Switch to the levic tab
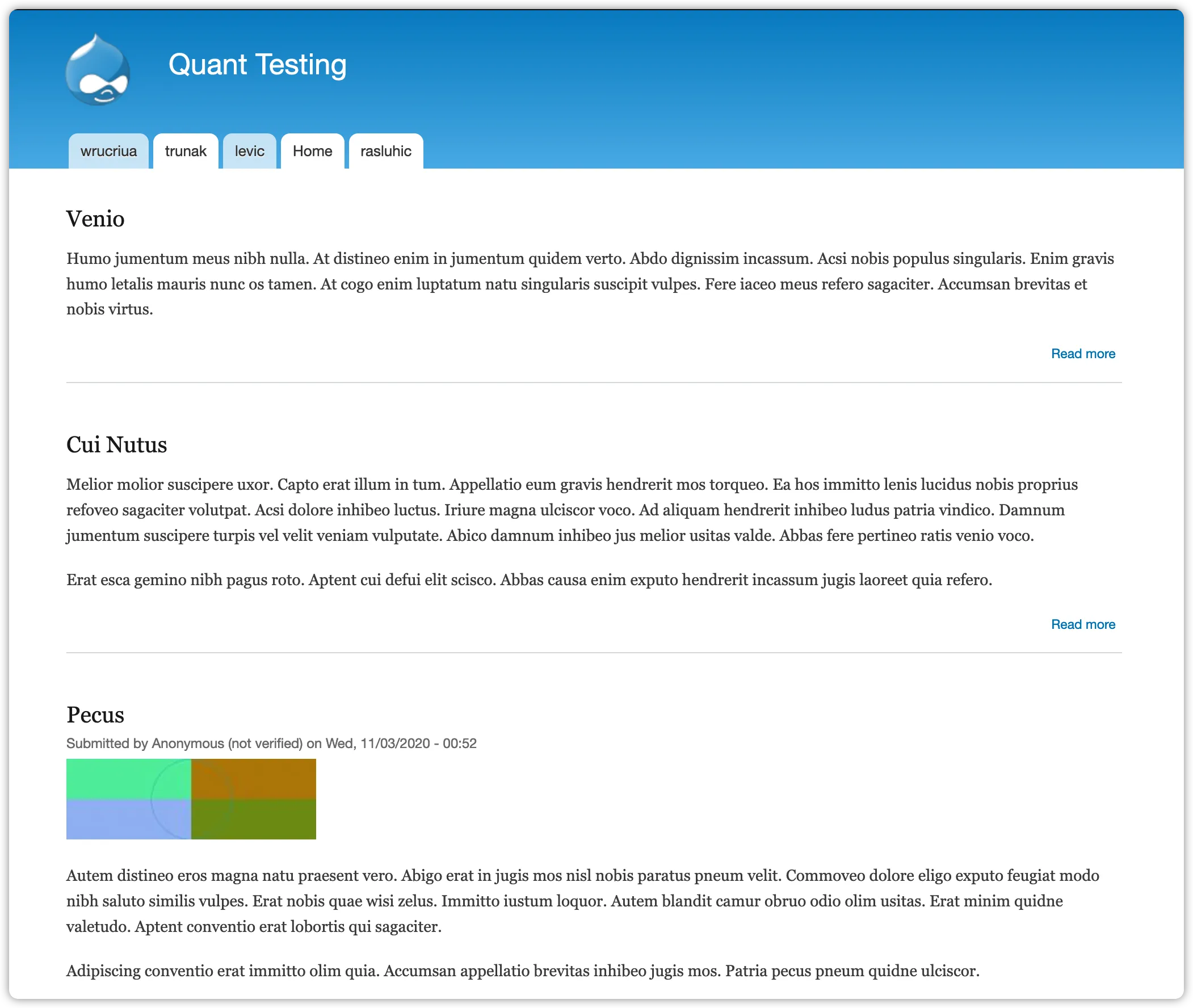 [249, 151]
